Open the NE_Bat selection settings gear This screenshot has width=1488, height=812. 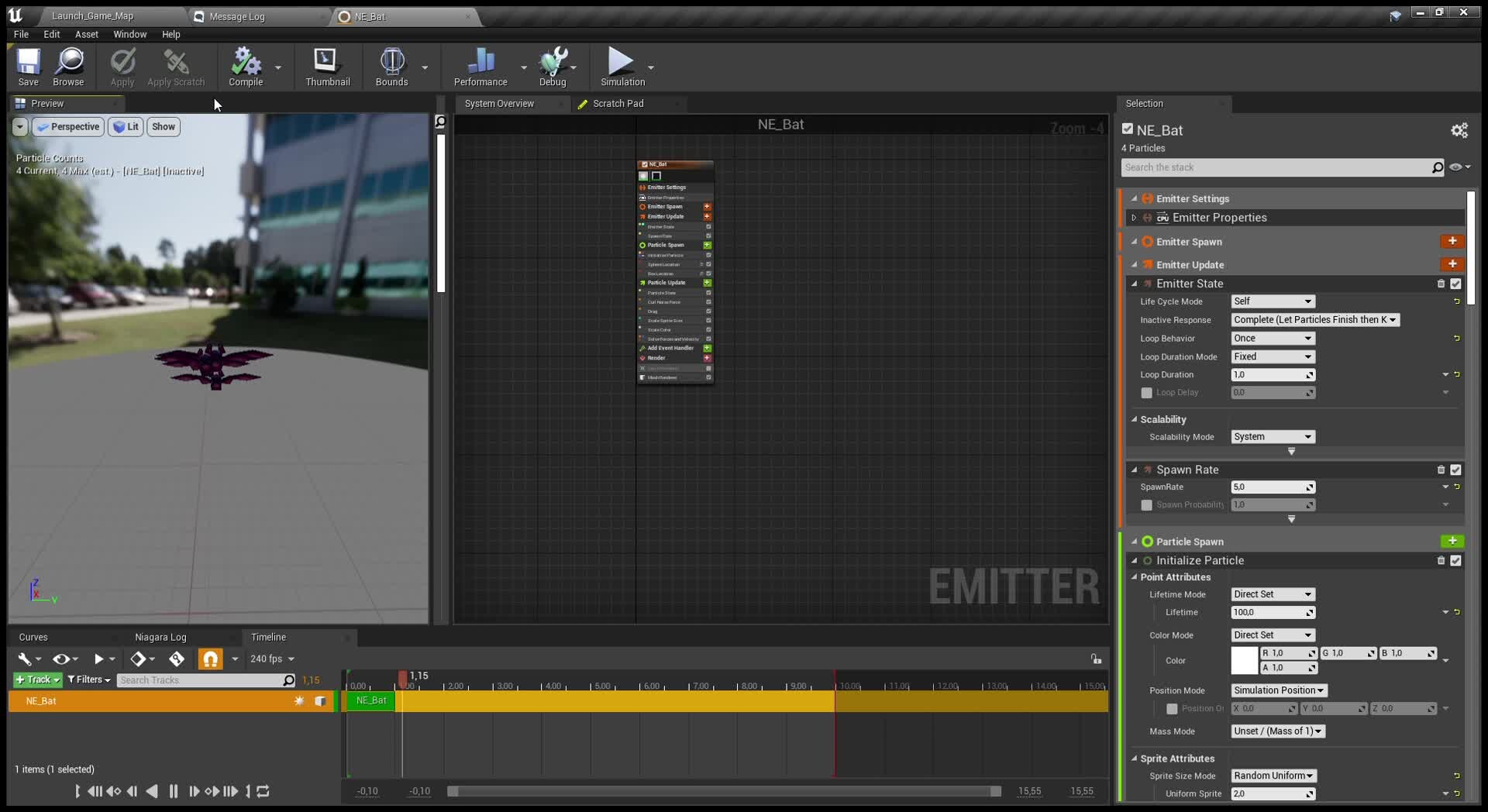pos(1459,131)
